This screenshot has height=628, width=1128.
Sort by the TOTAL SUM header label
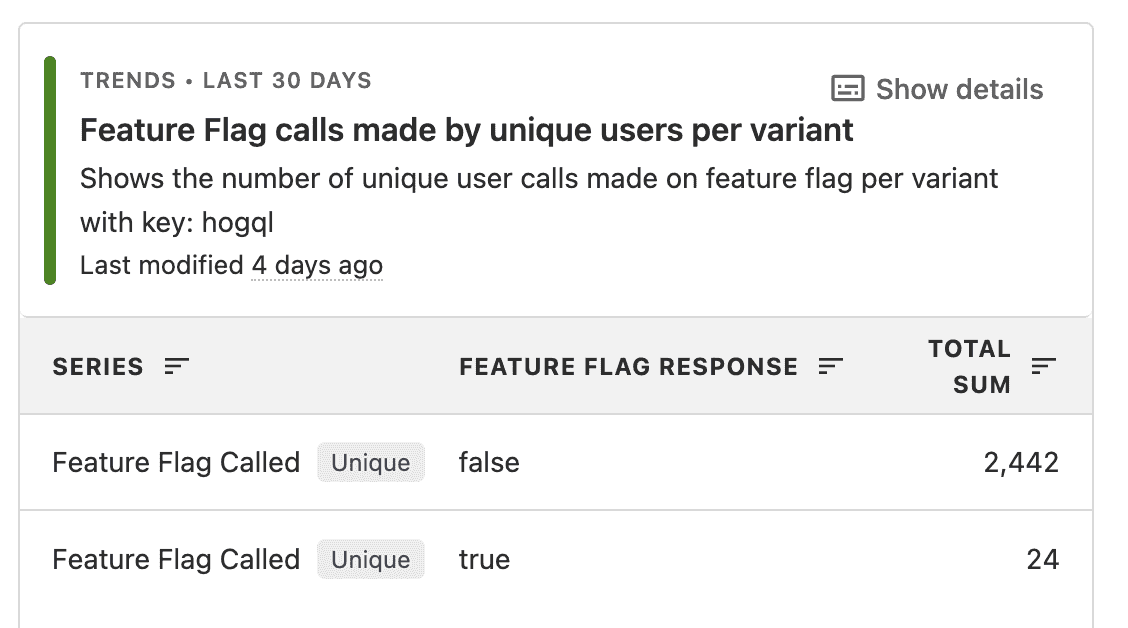click(x=969, y=366)
